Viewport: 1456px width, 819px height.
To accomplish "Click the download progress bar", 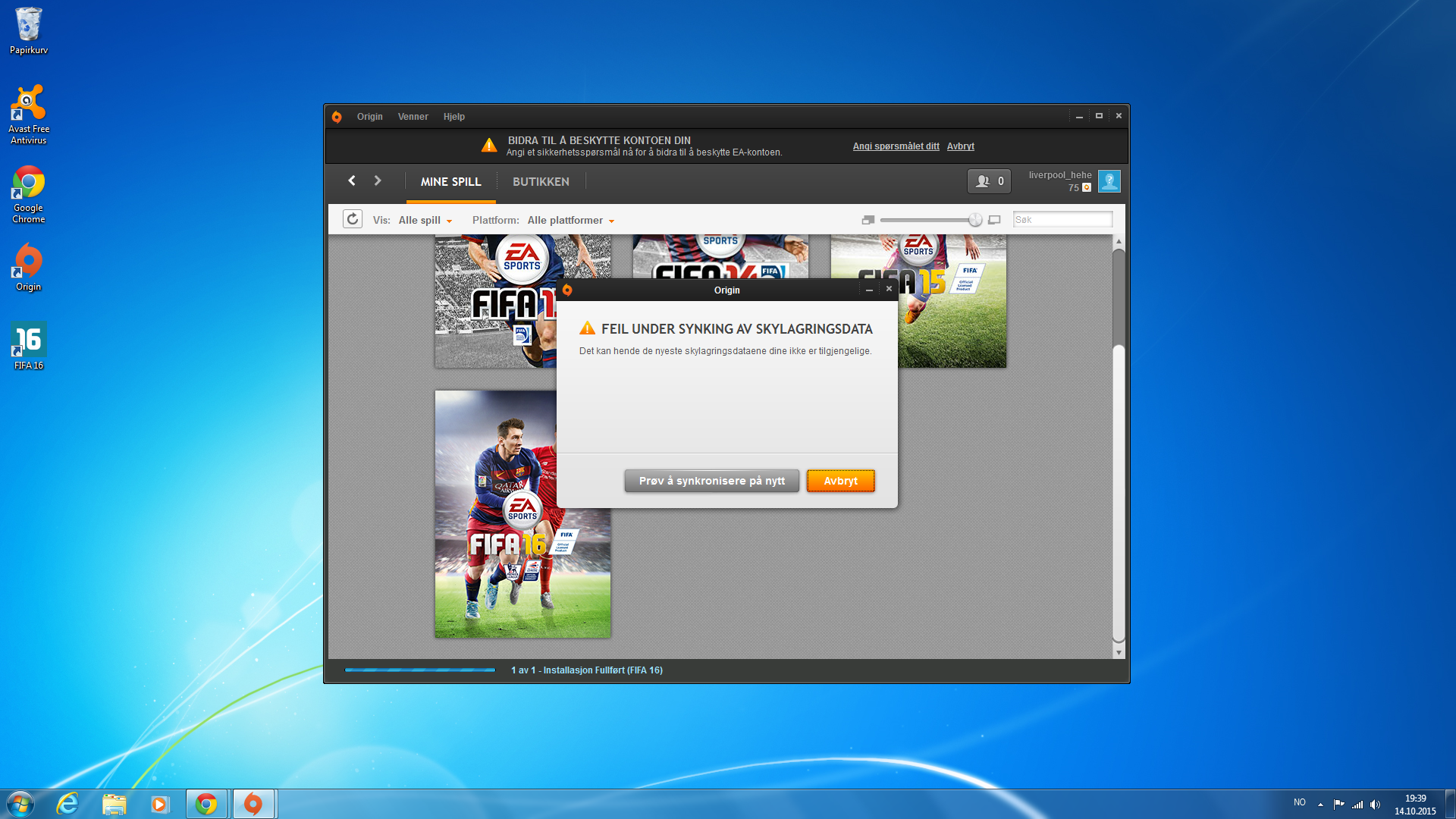I will 419,670.
